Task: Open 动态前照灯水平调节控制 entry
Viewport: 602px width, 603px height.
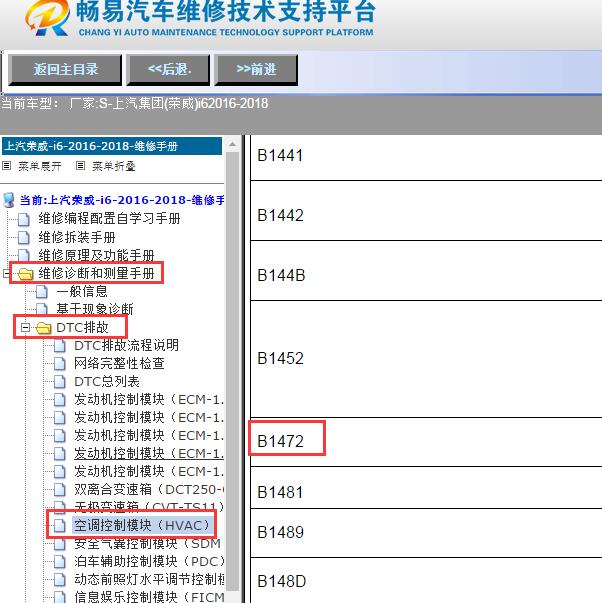Action: (x=149, y=579)
